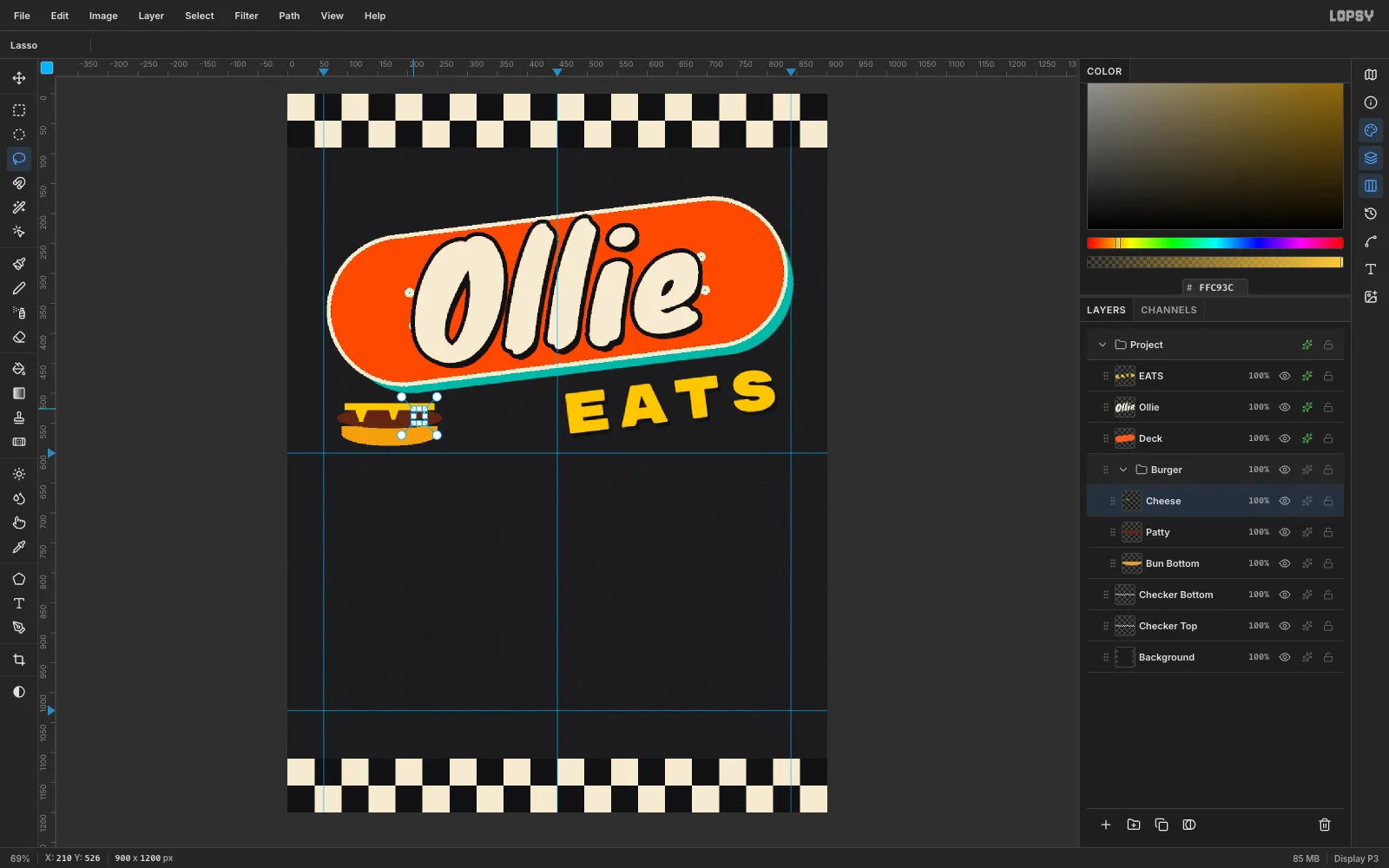Select the Pencil tool

tap(19, 288)
